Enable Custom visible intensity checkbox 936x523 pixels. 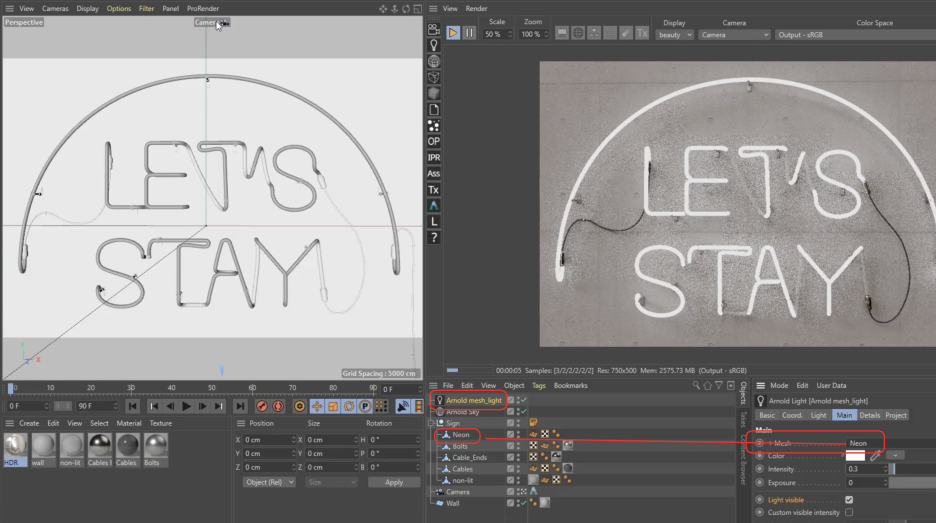click(x=849, y=512)
